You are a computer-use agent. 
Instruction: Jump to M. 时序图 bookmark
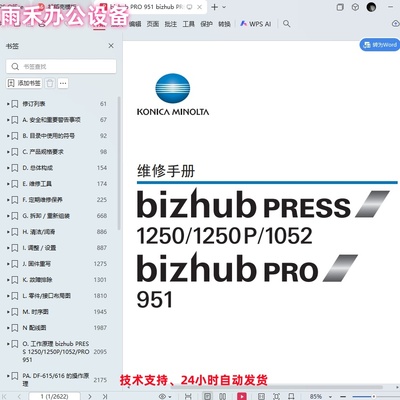35,312
